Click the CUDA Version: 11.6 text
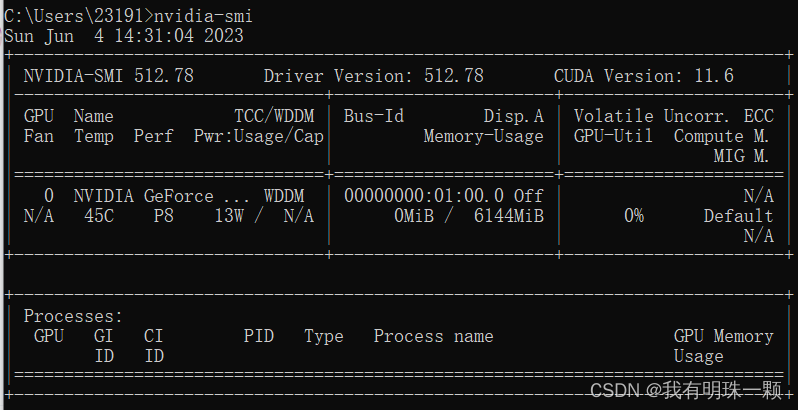 pyautogui.click(x=644, y=76)
